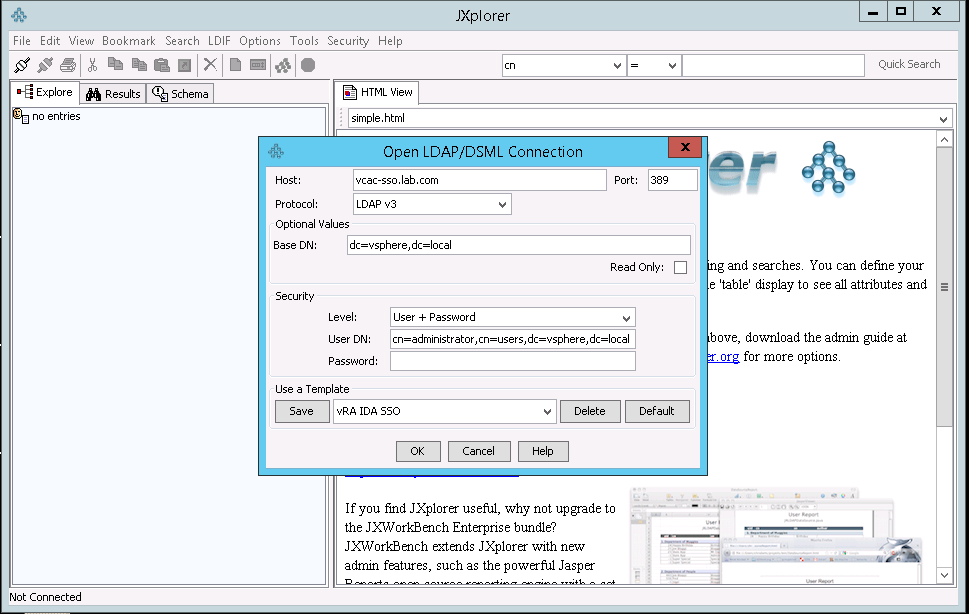Click the Refresh tree toolbar icon

[283, 64]
